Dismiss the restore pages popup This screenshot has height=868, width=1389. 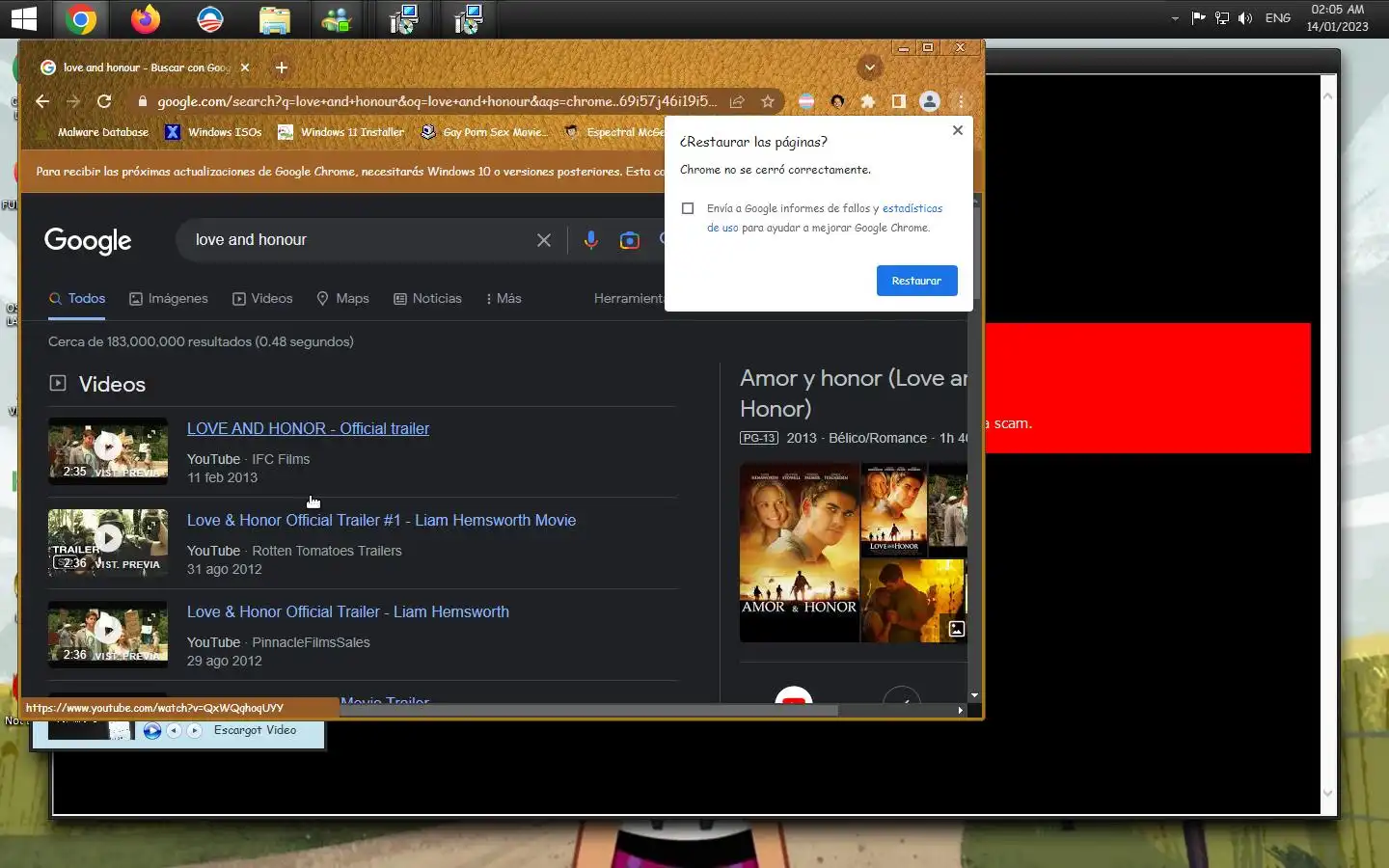pyautogui.click(x=958, y=130)
